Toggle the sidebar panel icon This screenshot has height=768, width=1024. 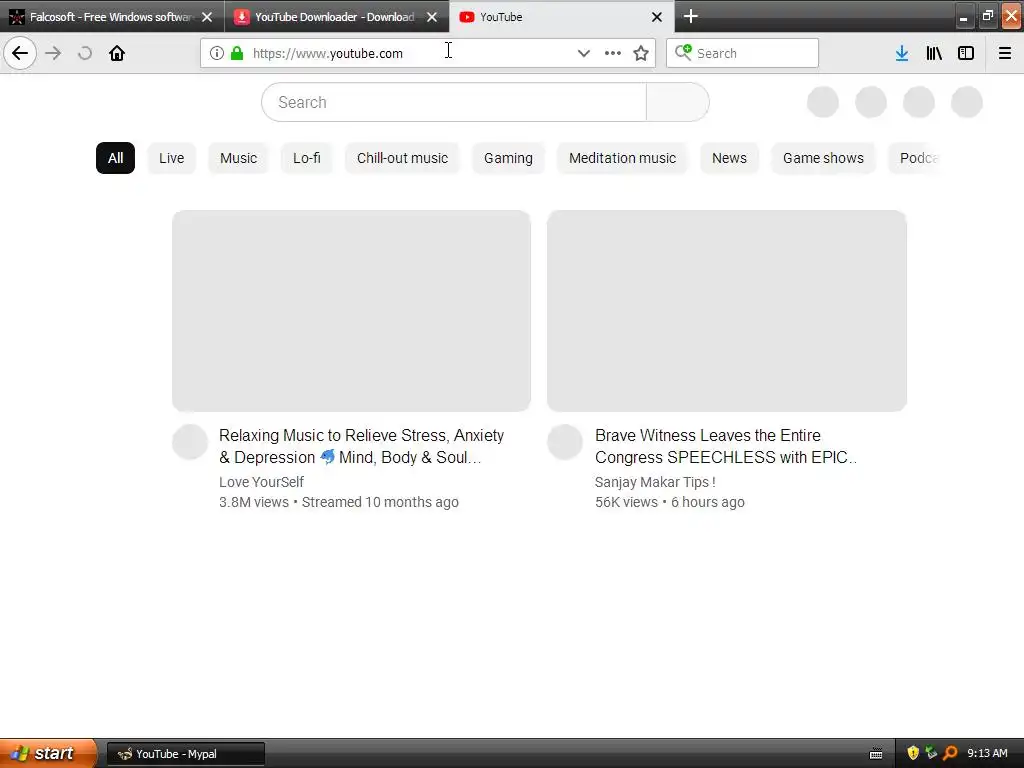pyautogui.click(x=966, y=53)
